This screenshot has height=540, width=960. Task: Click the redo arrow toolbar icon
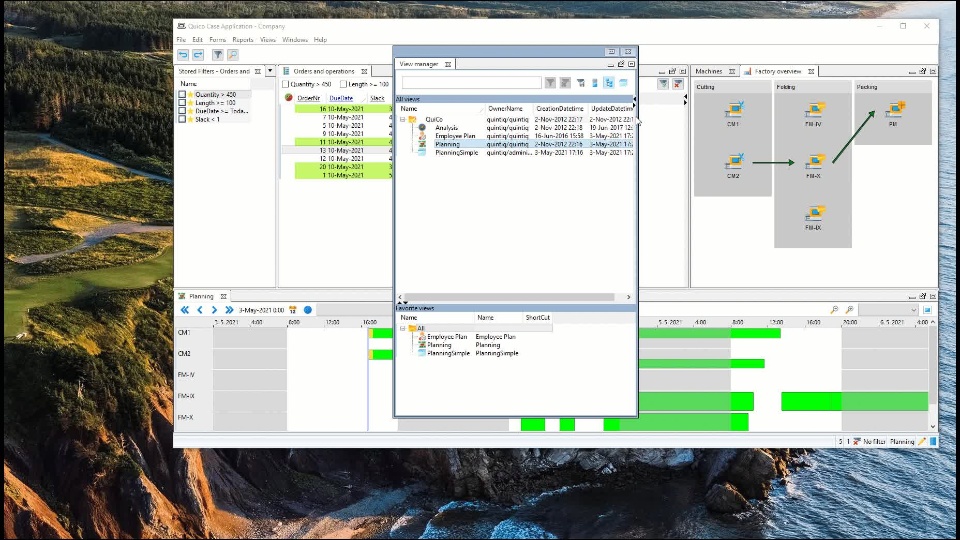198,55
